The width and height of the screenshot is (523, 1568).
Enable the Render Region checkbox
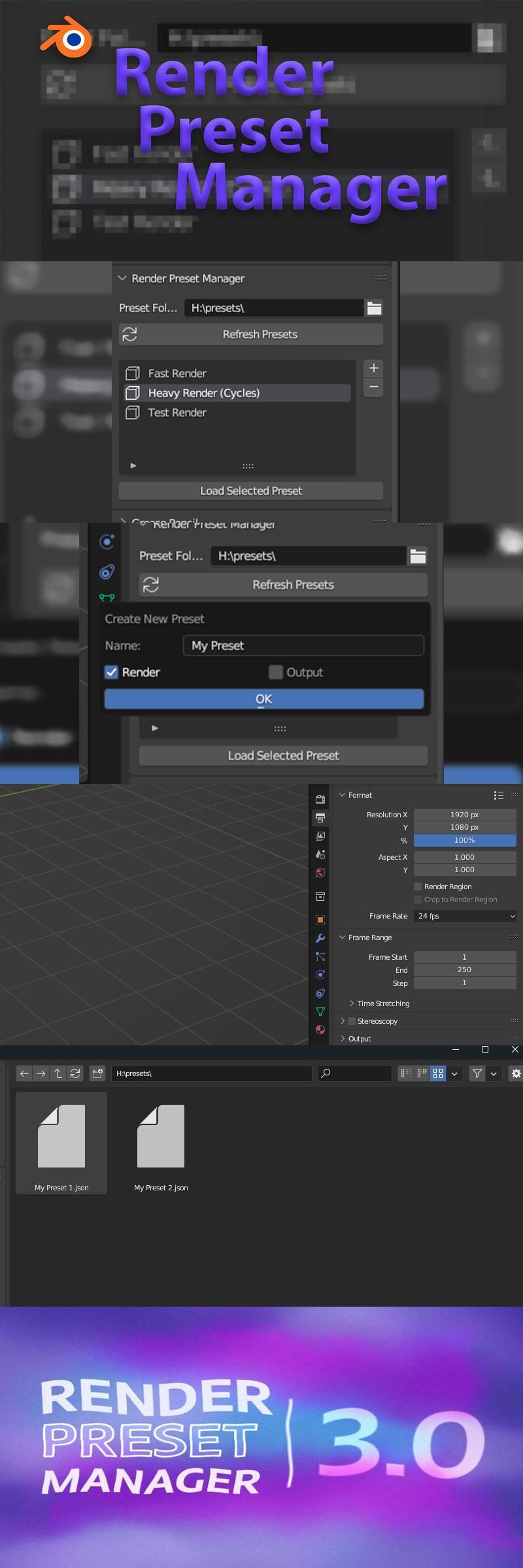(x=418, y=887)
